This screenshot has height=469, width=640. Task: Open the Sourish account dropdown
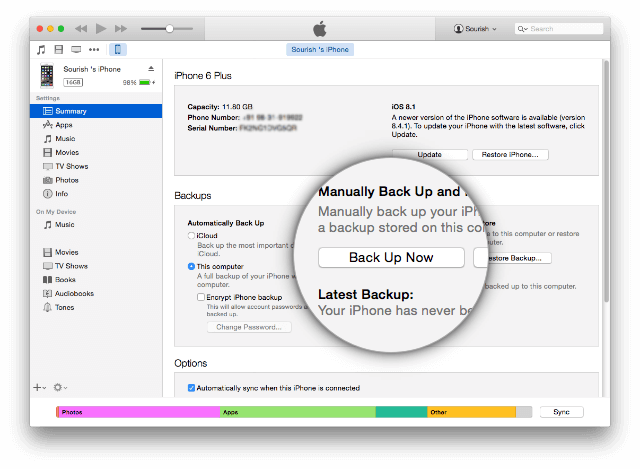475,29
